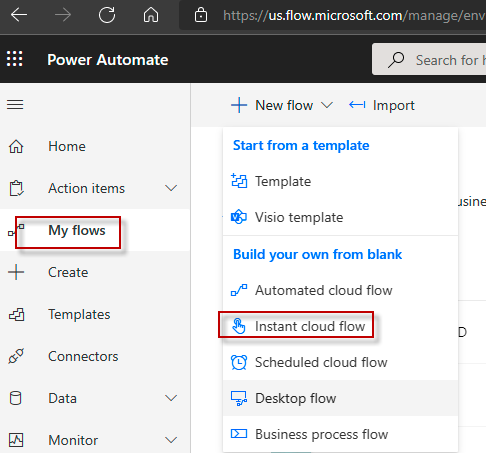This screenshot has height=453, width=486.
Task: Click the Search for helpful resources box
Action: (429, 59)
